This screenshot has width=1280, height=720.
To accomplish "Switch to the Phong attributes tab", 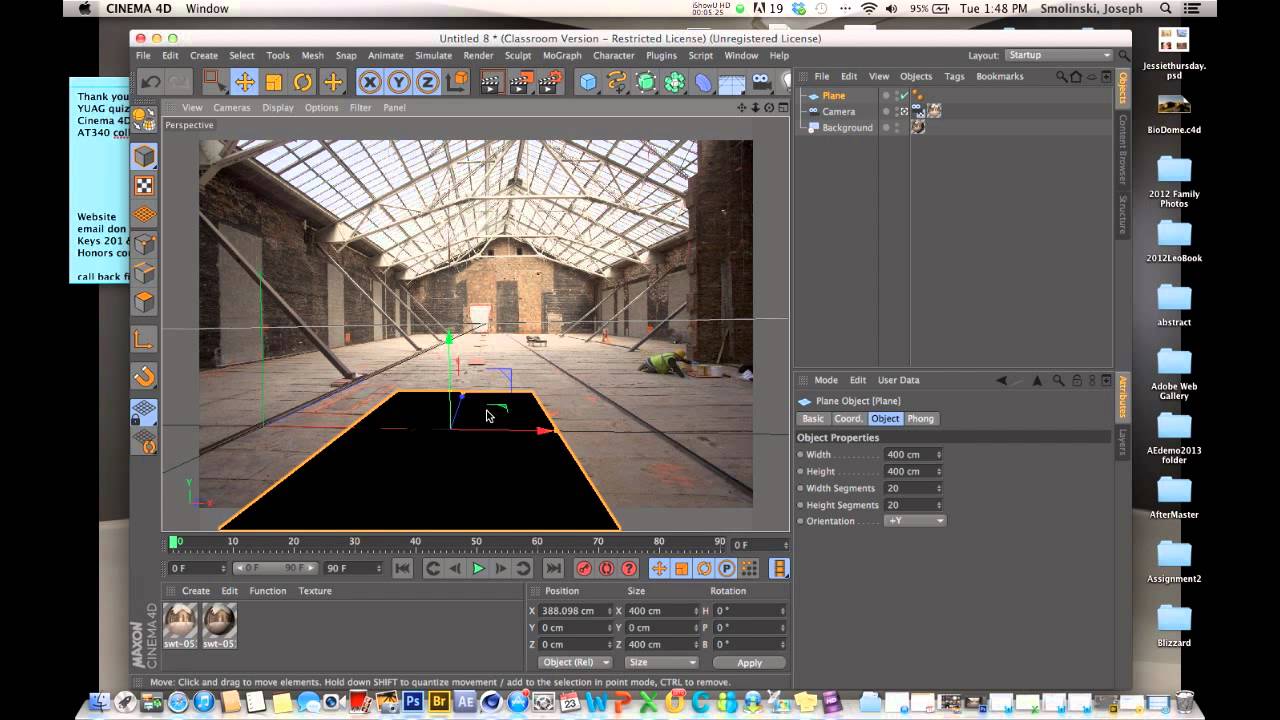I will point(920,419).
